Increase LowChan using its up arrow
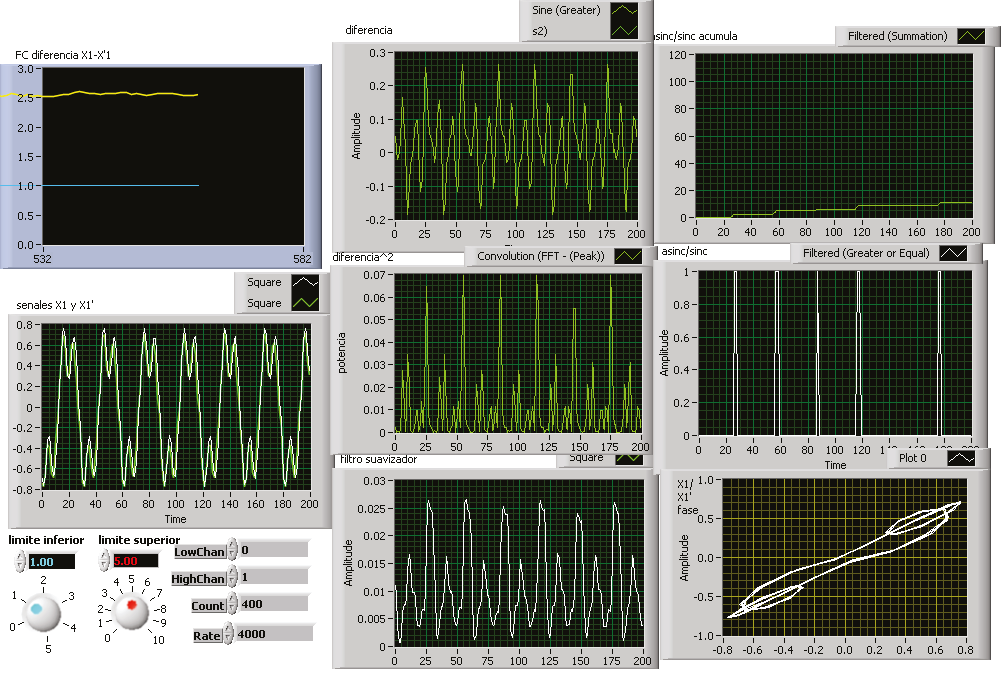 tap(233, 545)
